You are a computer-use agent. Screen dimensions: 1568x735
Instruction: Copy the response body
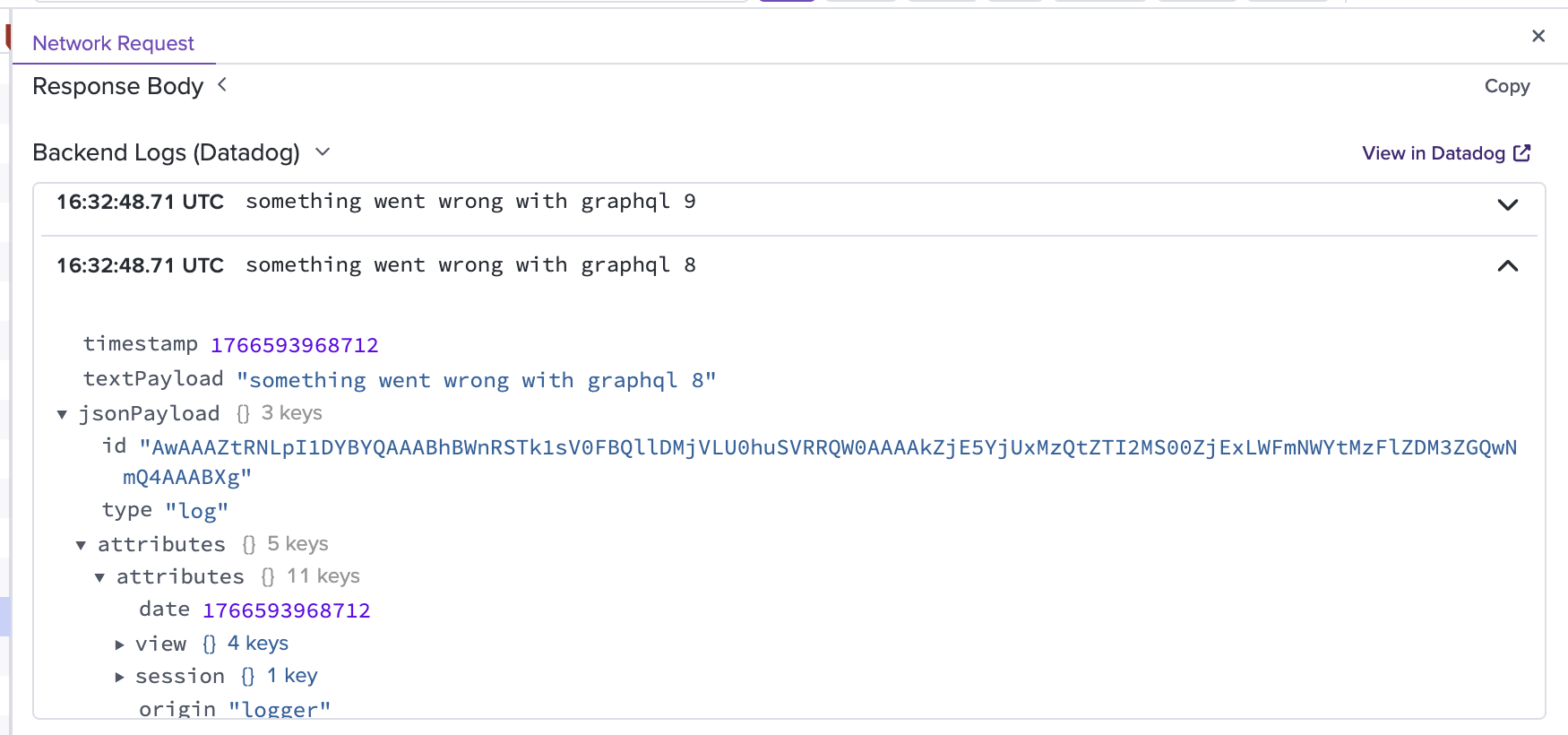[1507, 86]
